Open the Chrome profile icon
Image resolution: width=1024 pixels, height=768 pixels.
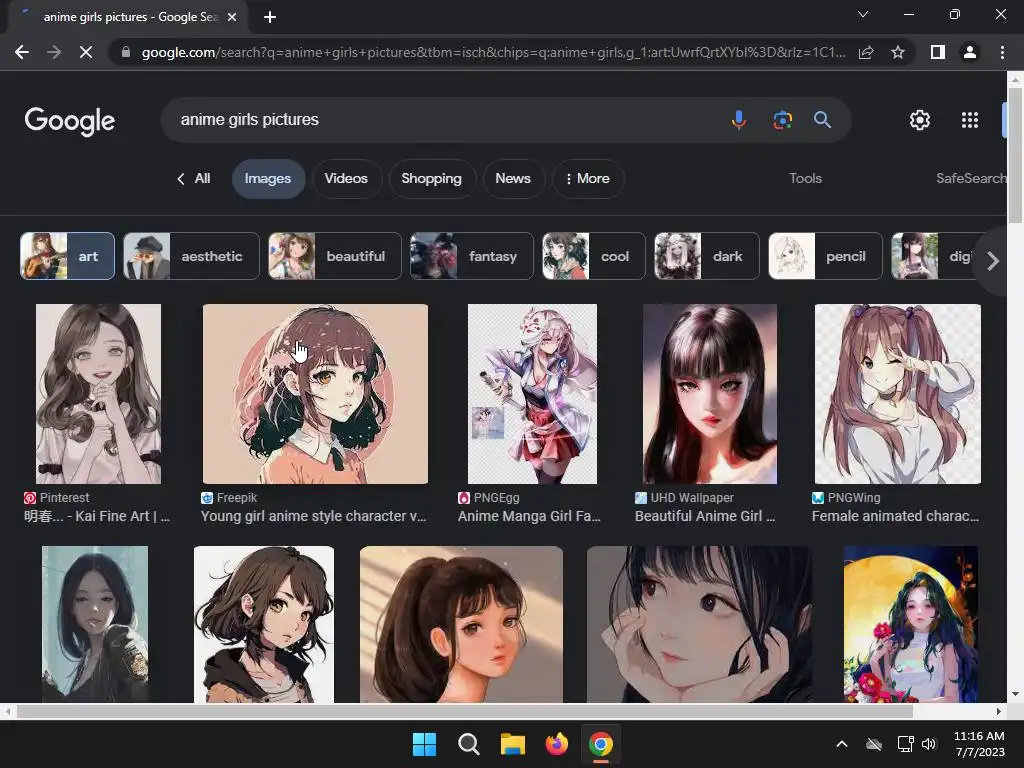pos(970,52)
